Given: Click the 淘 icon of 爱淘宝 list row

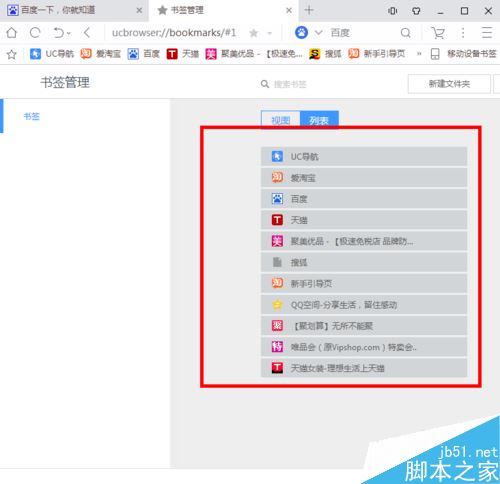Looking at the screenshot, I should click(x=277, y=178).
